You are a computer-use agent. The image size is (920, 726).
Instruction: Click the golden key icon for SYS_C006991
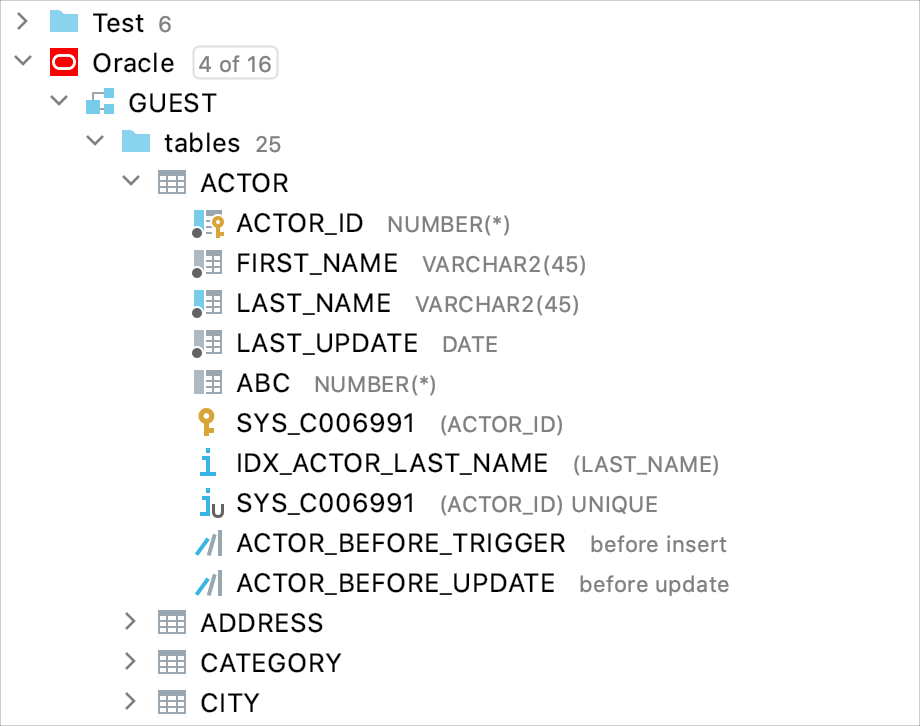click(207, 423)
